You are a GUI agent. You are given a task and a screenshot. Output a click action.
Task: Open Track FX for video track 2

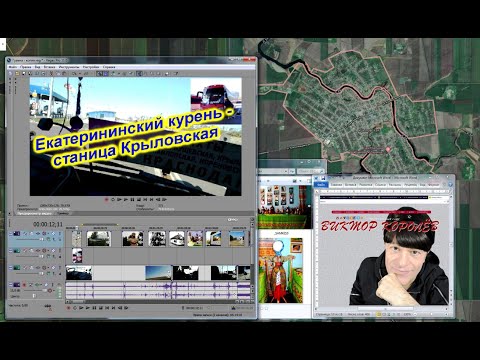pos(38,250)
